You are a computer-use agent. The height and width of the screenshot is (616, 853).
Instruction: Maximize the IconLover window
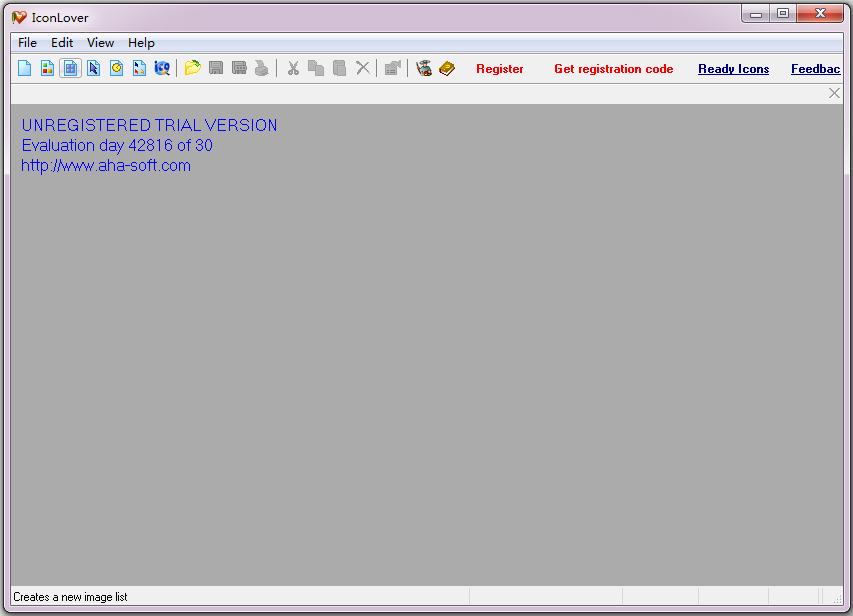point(783,14)
